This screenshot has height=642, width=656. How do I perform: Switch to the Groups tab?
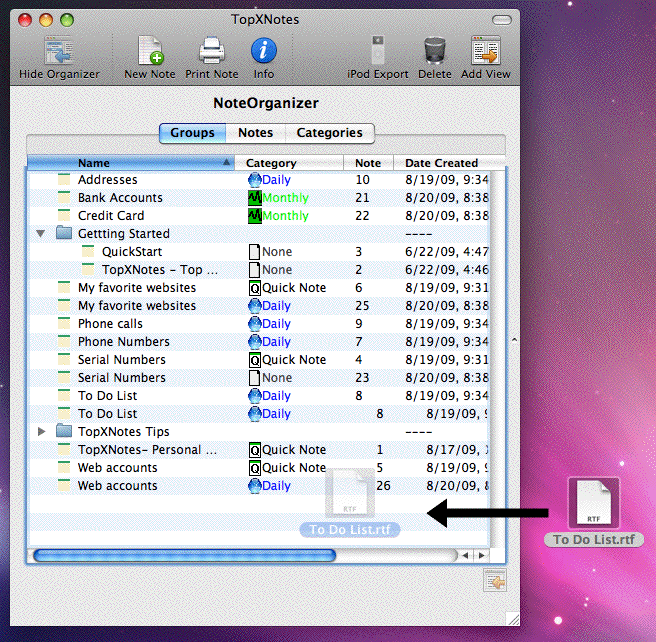pyautogui.click(x=192, y=133)
